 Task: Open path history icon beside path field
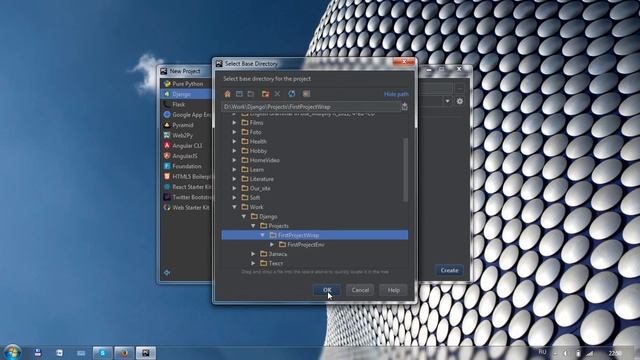pyautogui.click(x=404, y=107)
